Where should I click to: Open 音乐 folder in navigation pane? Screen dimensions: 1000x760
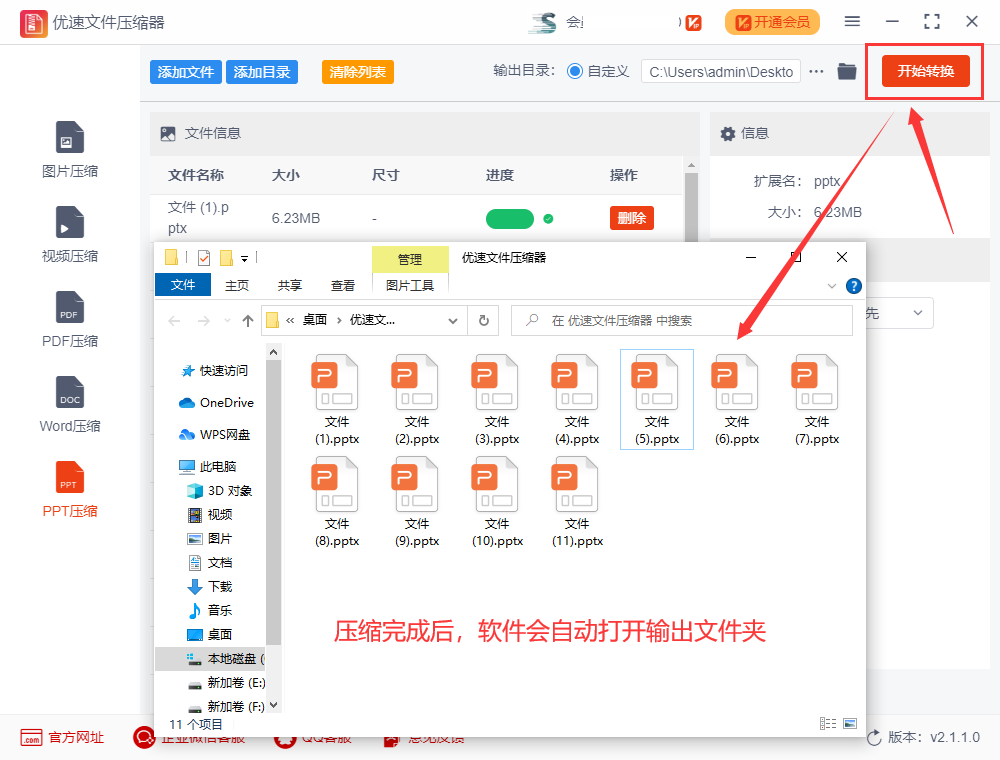pos(210,610)
